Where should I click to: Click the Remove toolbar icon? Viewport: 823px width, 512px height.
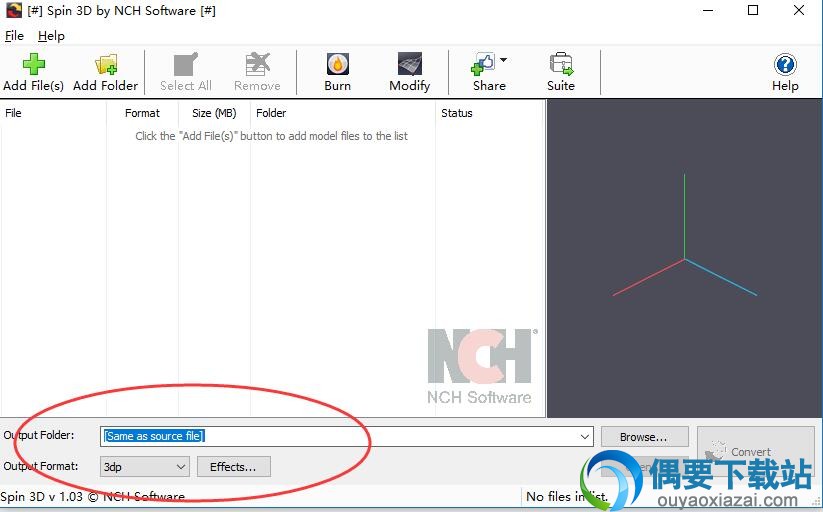pos(257,64)
